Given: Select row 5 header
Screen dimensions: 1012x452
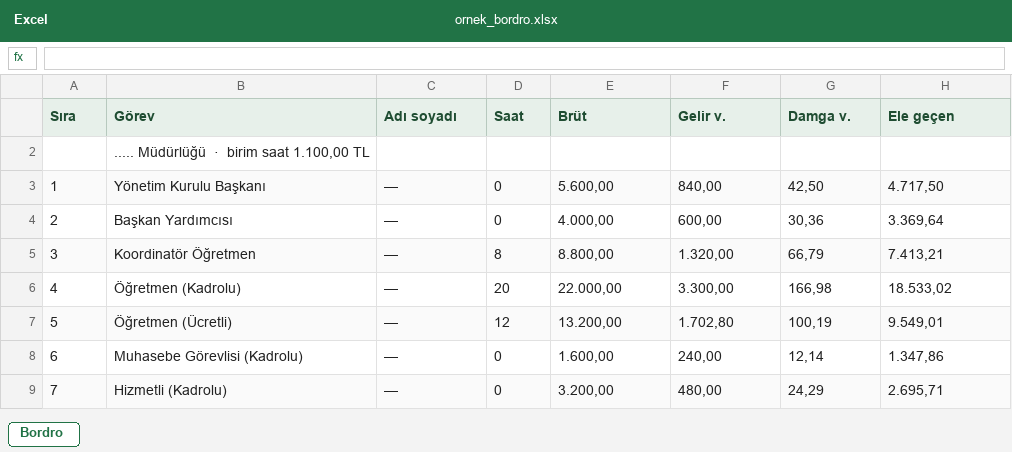Looking at the screenshot, I should pos(21,255).
